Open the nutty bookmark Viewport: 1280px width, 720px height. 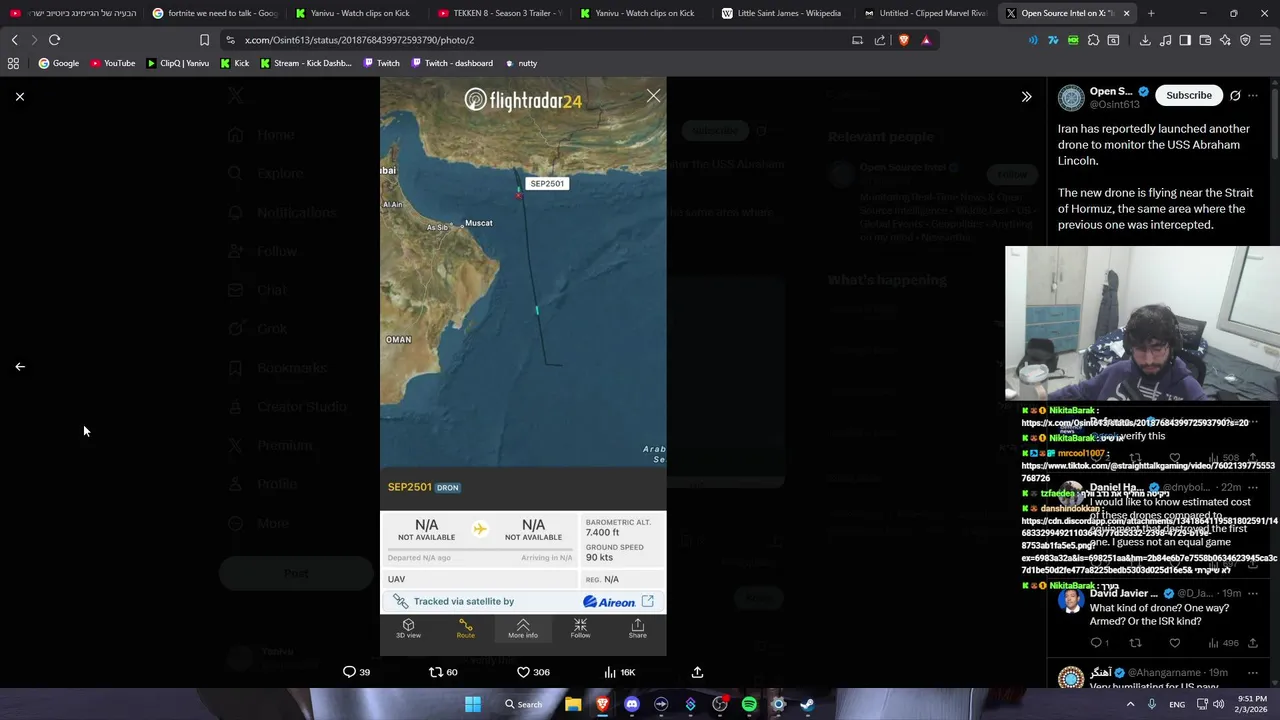tap(521, 63)
